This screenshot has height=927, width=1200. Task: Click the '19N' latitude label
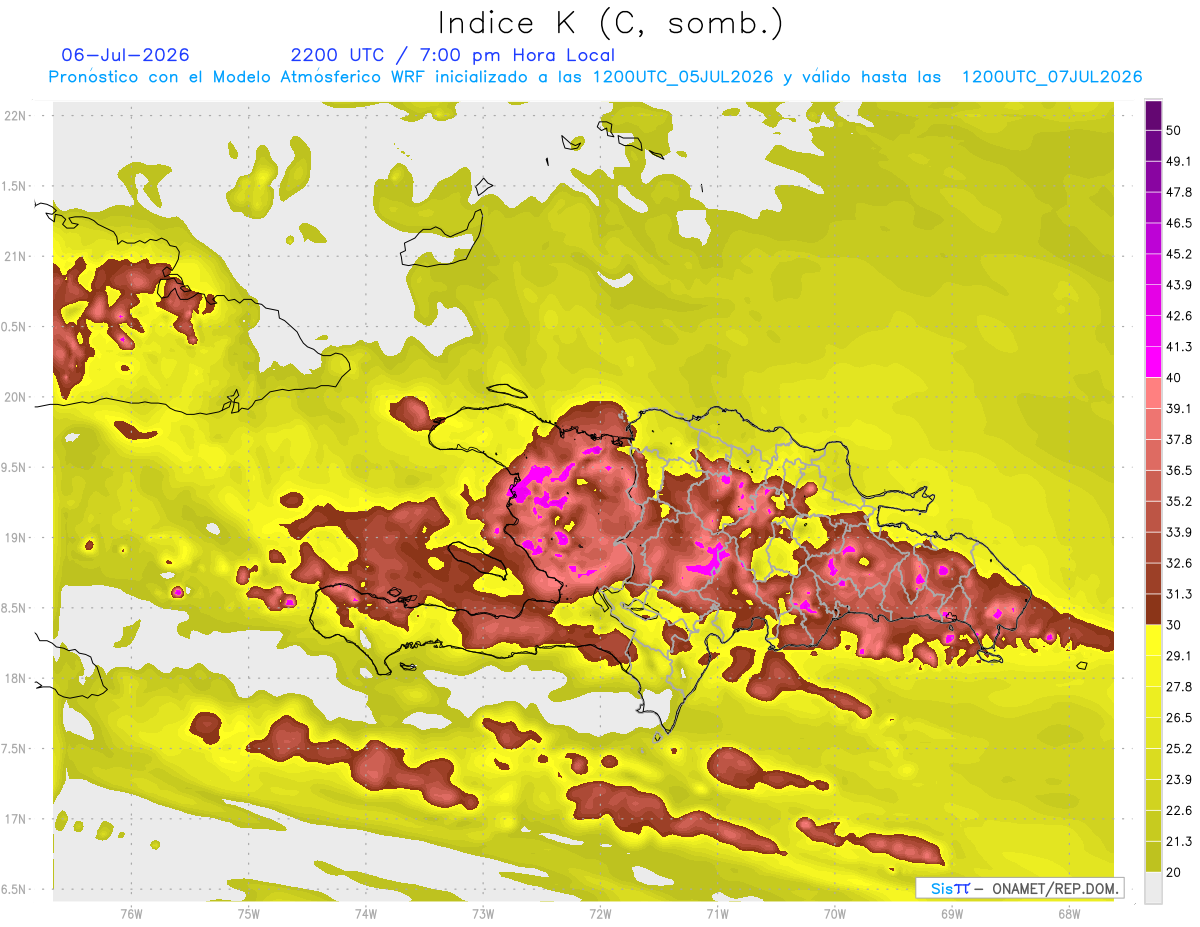tap(17, 538)
